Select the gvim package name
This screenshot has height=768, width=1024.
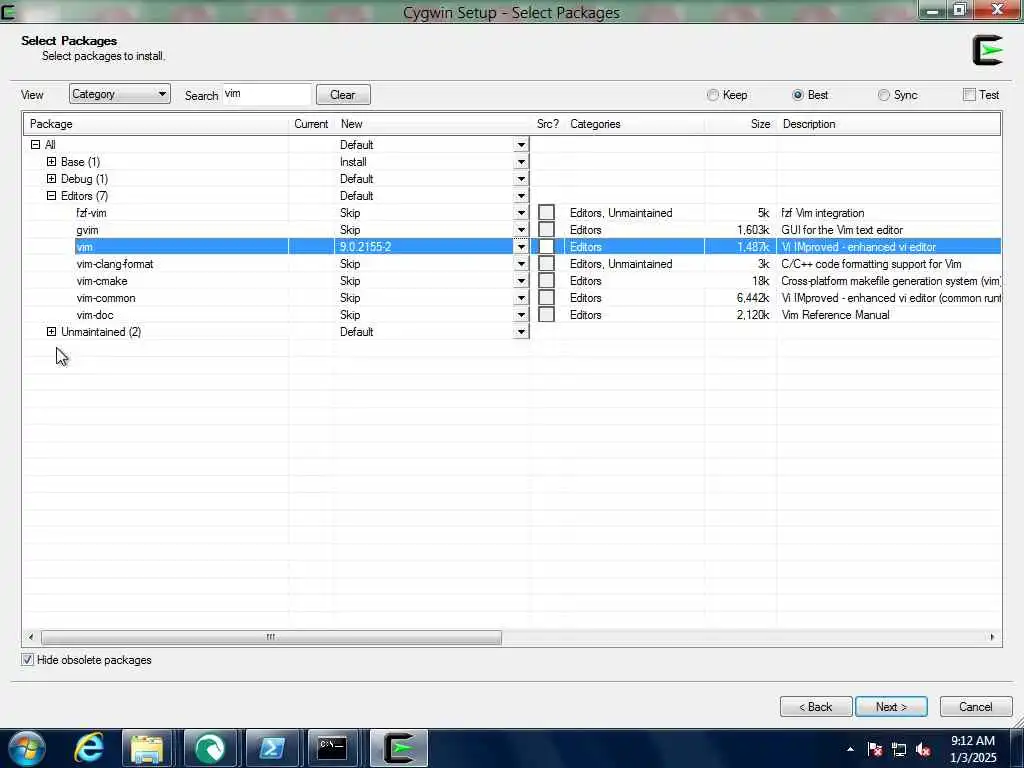[x=87, y=230]
